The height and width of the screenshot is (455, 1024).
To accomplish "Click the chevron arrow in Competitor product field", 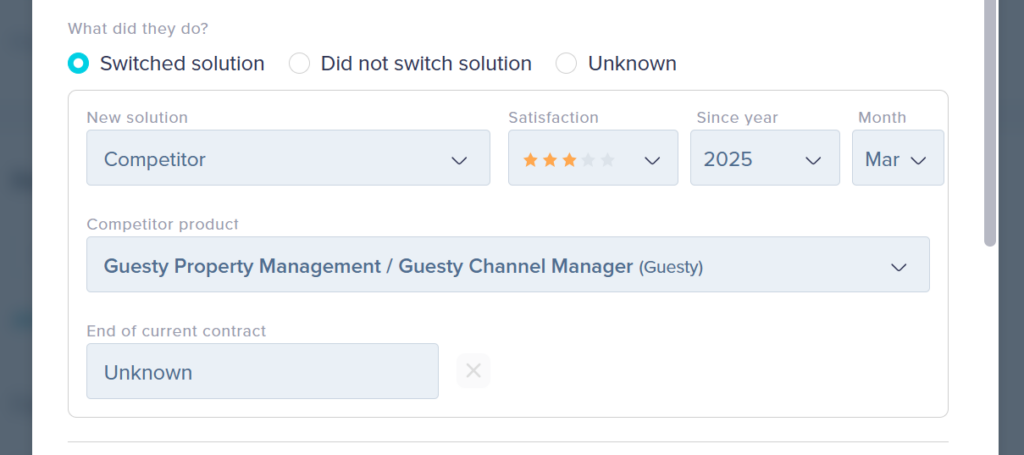I will coord(898,267).
